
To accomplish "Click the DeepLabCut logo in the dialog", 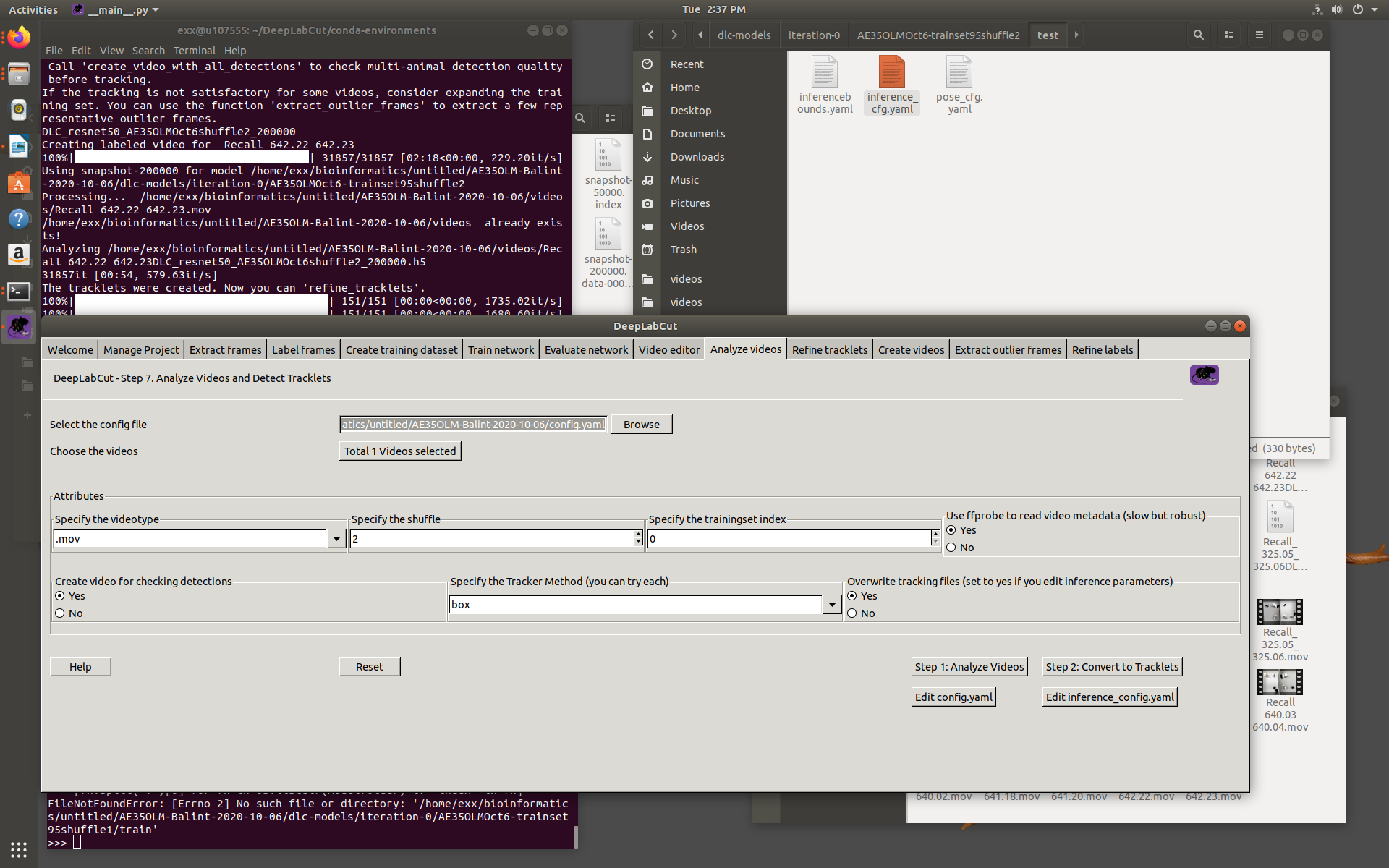I will (1203, 375).
